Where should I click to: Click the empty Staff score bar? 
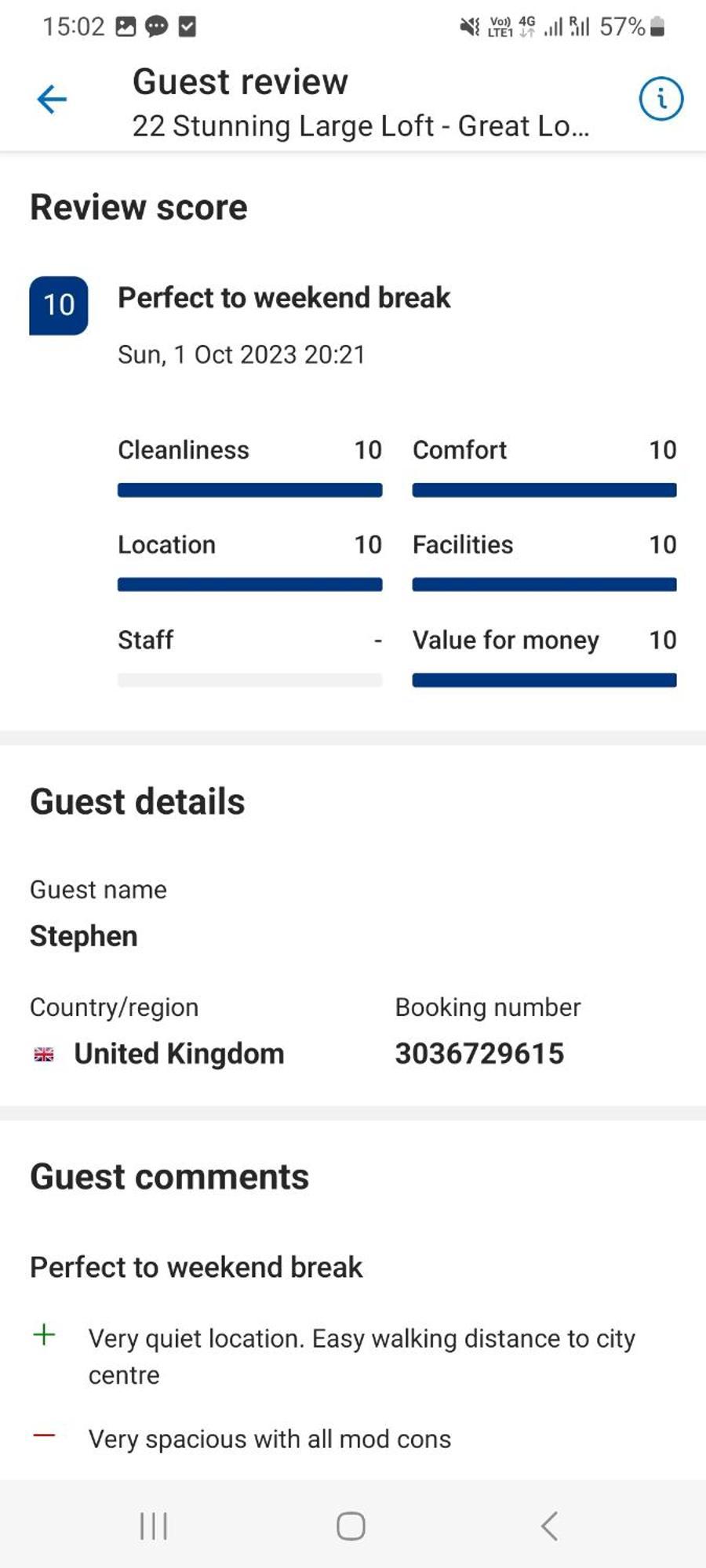tap(249, 680)
